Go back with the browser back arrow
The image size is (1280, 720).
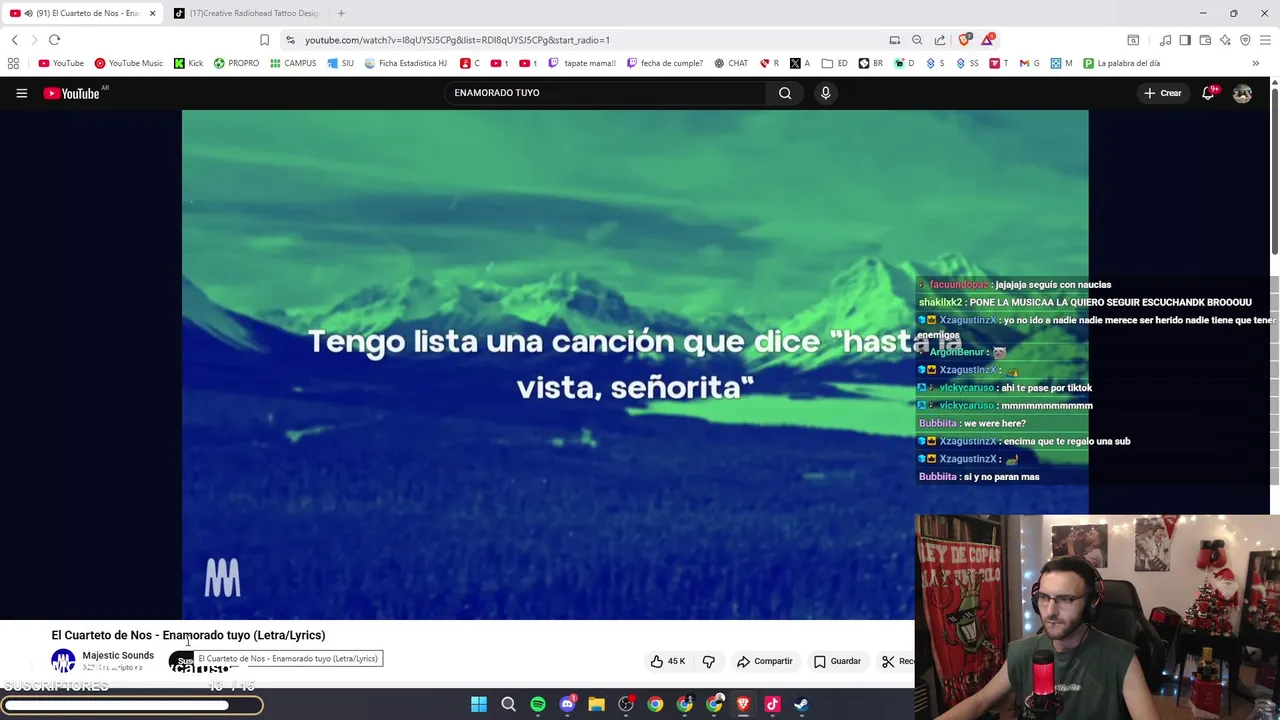14,40
